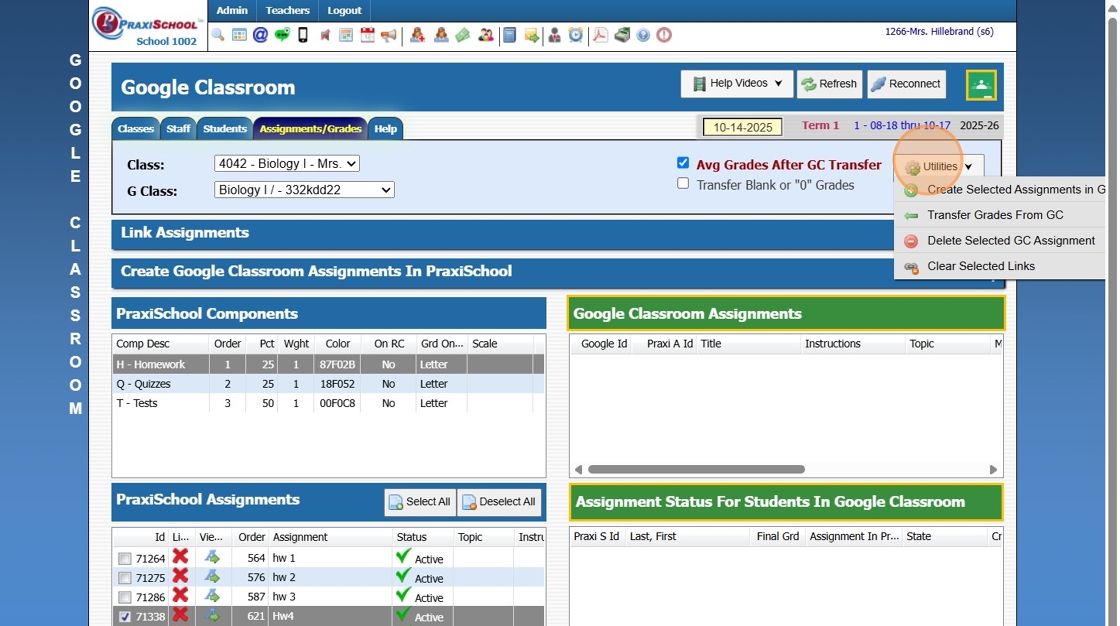Screen dimensions: 1120x626
Task: Choose Clear Selected Links
Action: 999,266
